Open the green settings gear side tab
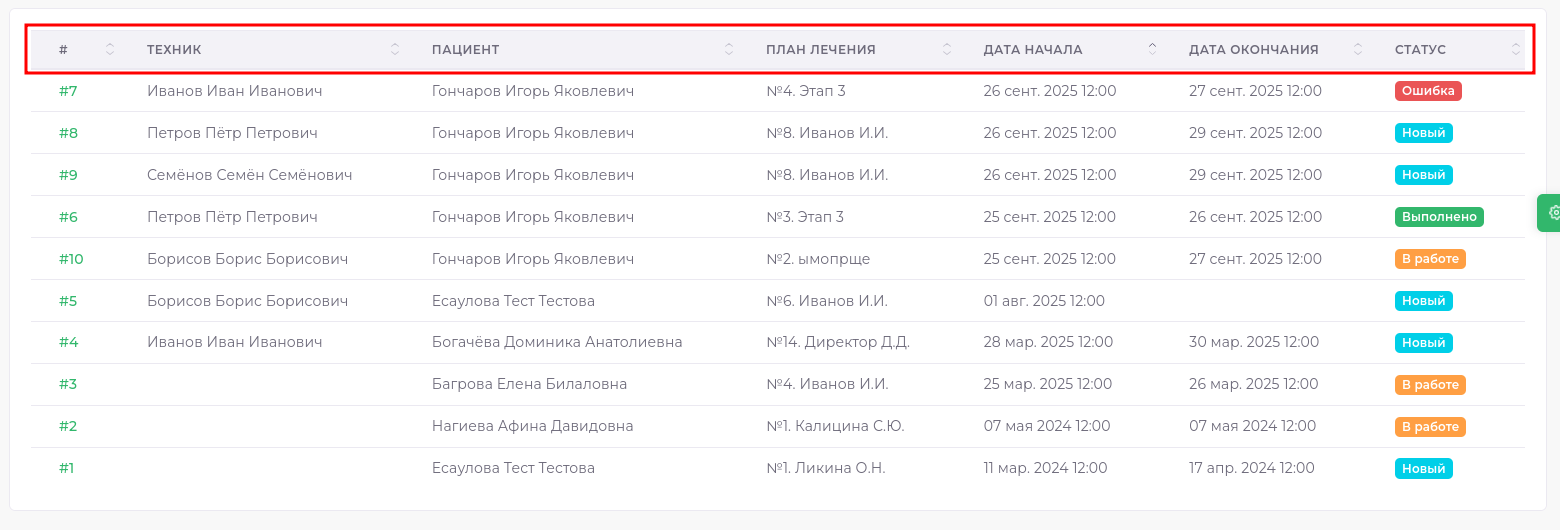The height and width of the screenshot is (530, 1560). click(x=1551, y=213)
